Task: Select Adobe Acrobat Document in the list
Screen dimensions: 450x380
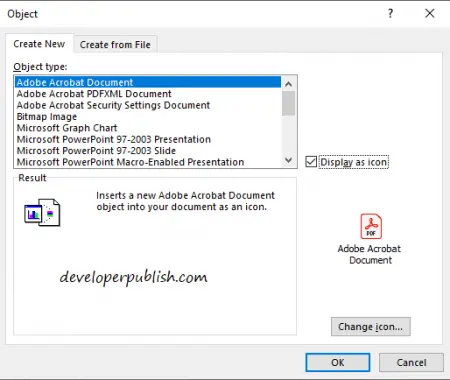Action: [148, 82]
